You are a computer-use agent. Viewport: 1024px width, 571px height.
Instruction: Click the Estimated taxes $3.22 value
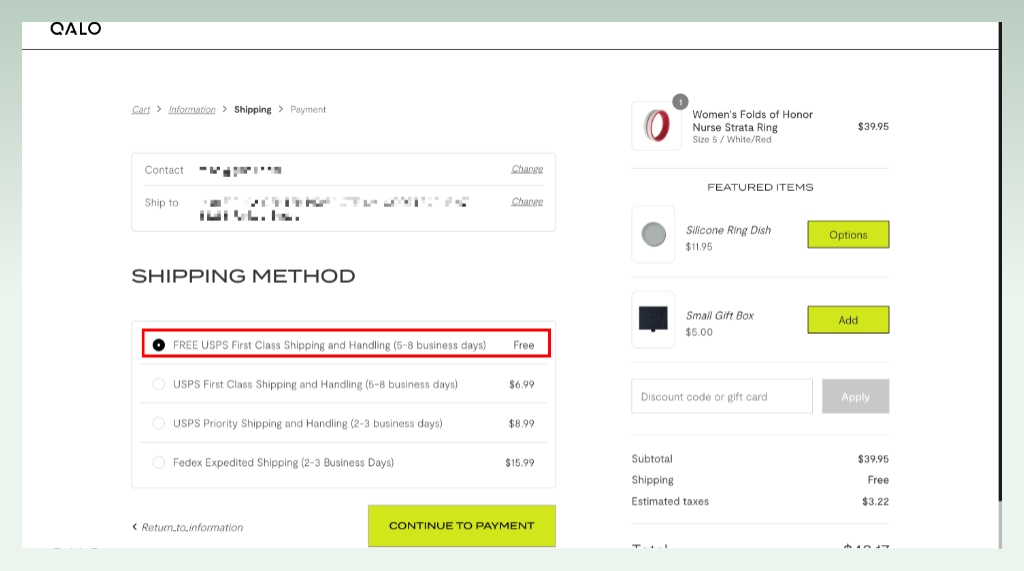(875, 502)
